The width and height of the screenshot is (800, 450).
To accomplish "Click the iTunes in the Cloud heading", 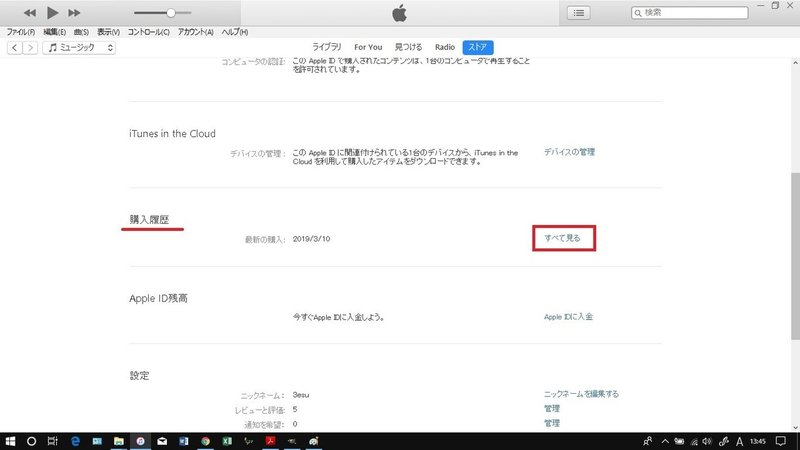I will tap(172, 134).
